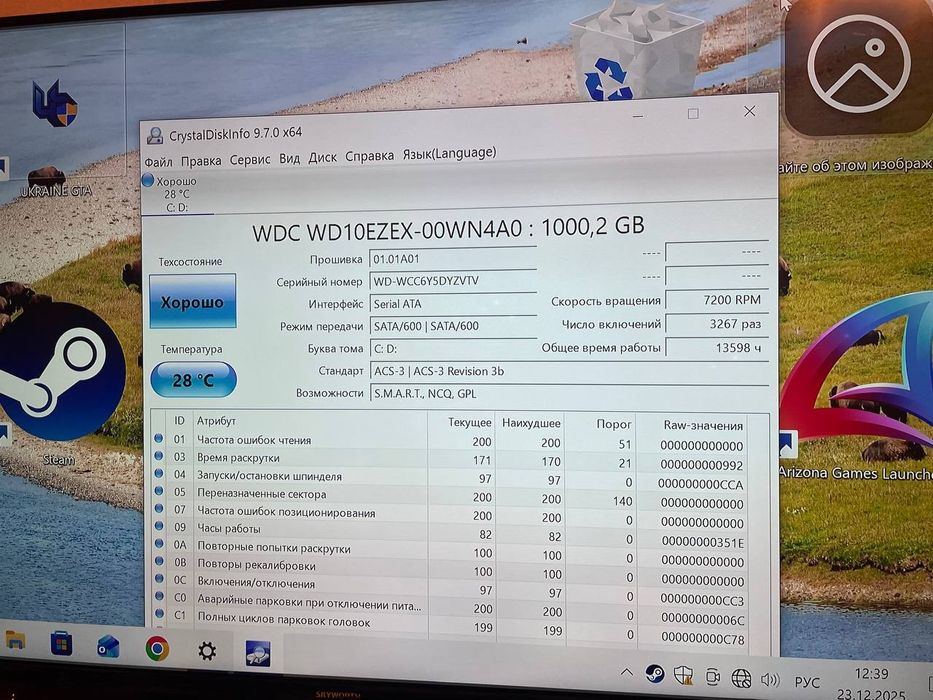This screenshot has width=933, height=700.
Task: Click the blue status dot for attribute 09
Action: [159, 526]
